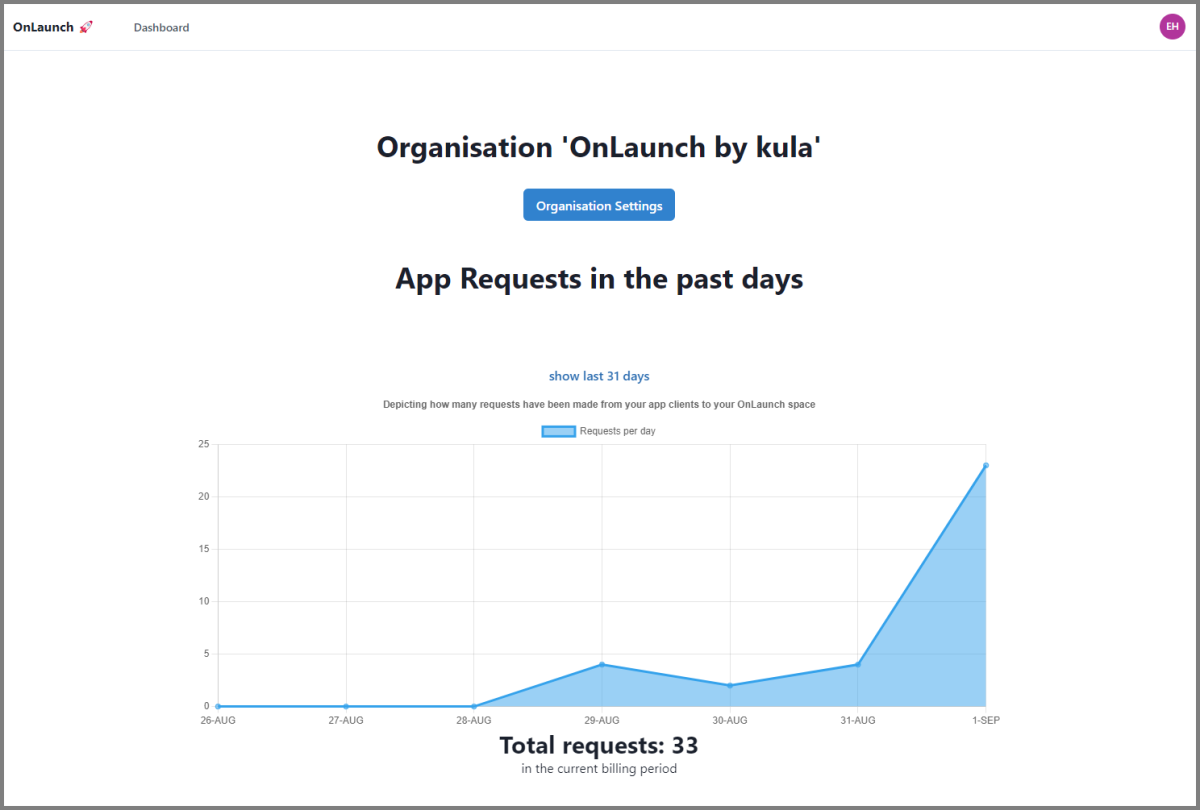
Task: Select the 28-AUG data point at zero
Action: pos(474,706)
